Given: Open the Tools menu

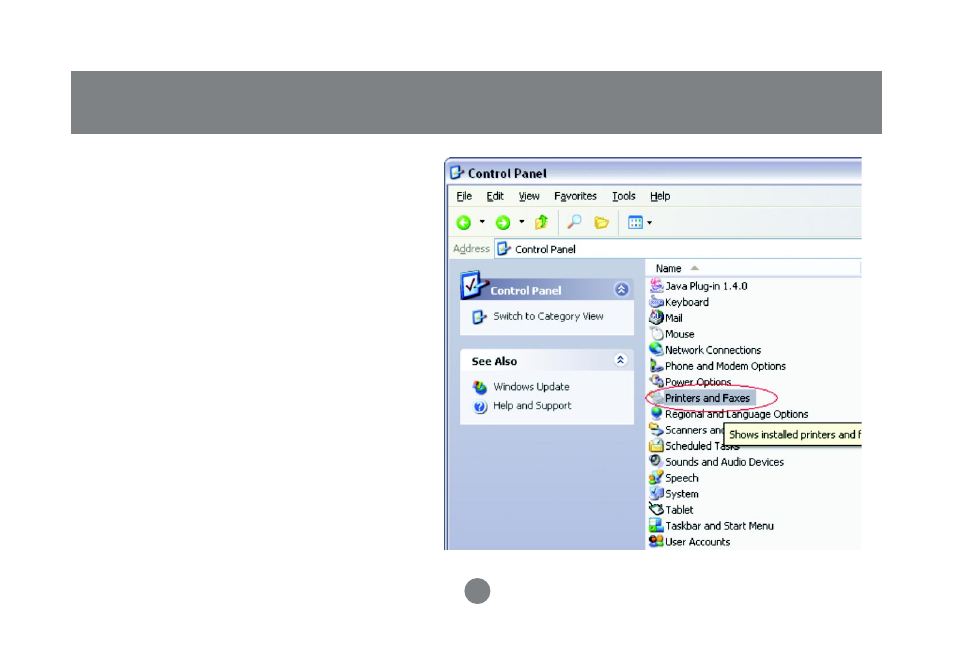Looking at the screenshot, I should click(x=624, y=196).
